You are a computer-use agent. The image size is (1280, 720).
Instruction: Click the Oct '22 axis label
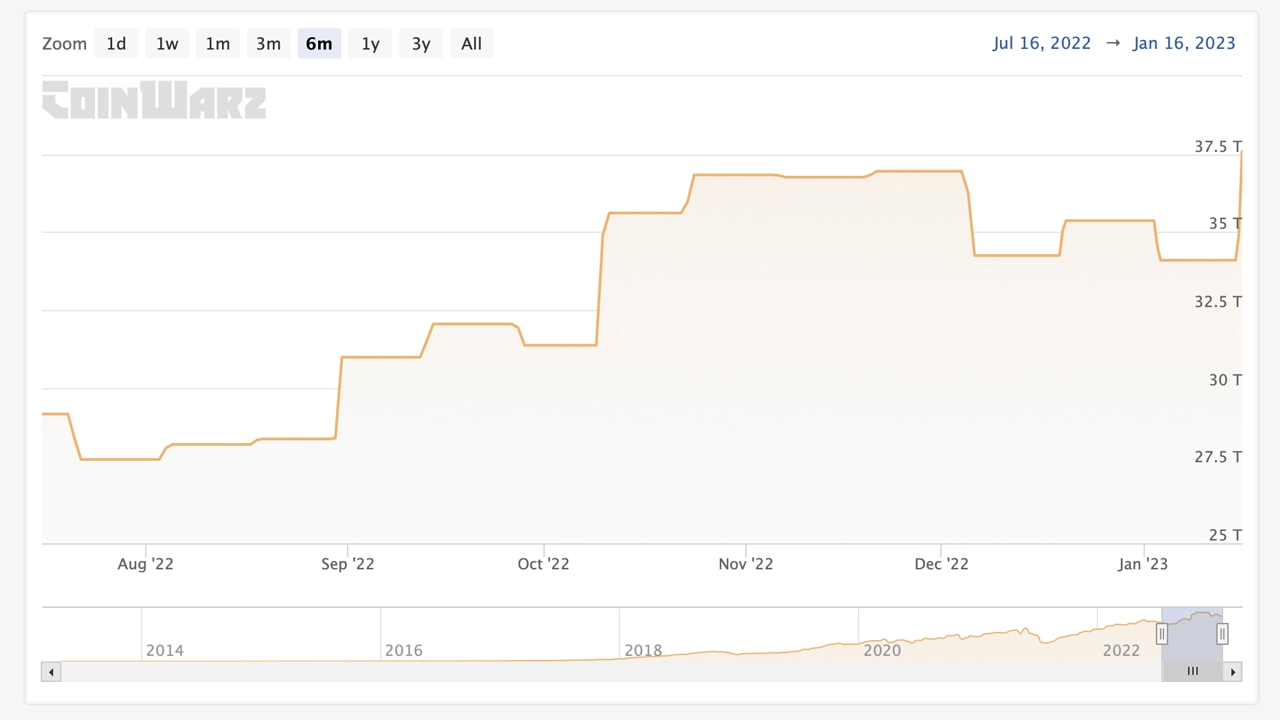pyautogui.click(x=544, y=564)
